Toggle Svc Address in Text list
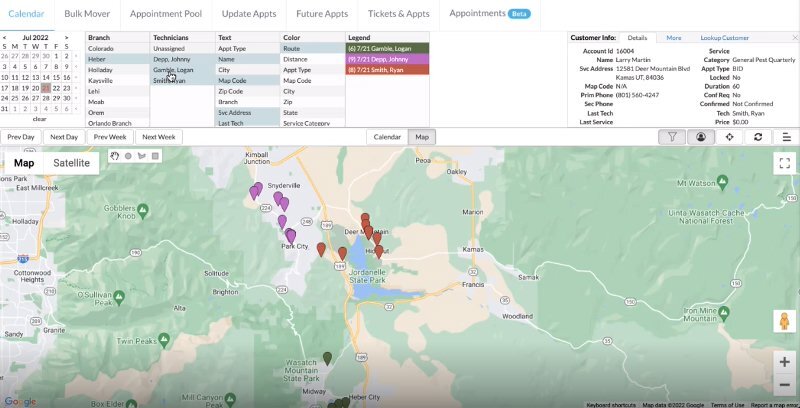 248,113
